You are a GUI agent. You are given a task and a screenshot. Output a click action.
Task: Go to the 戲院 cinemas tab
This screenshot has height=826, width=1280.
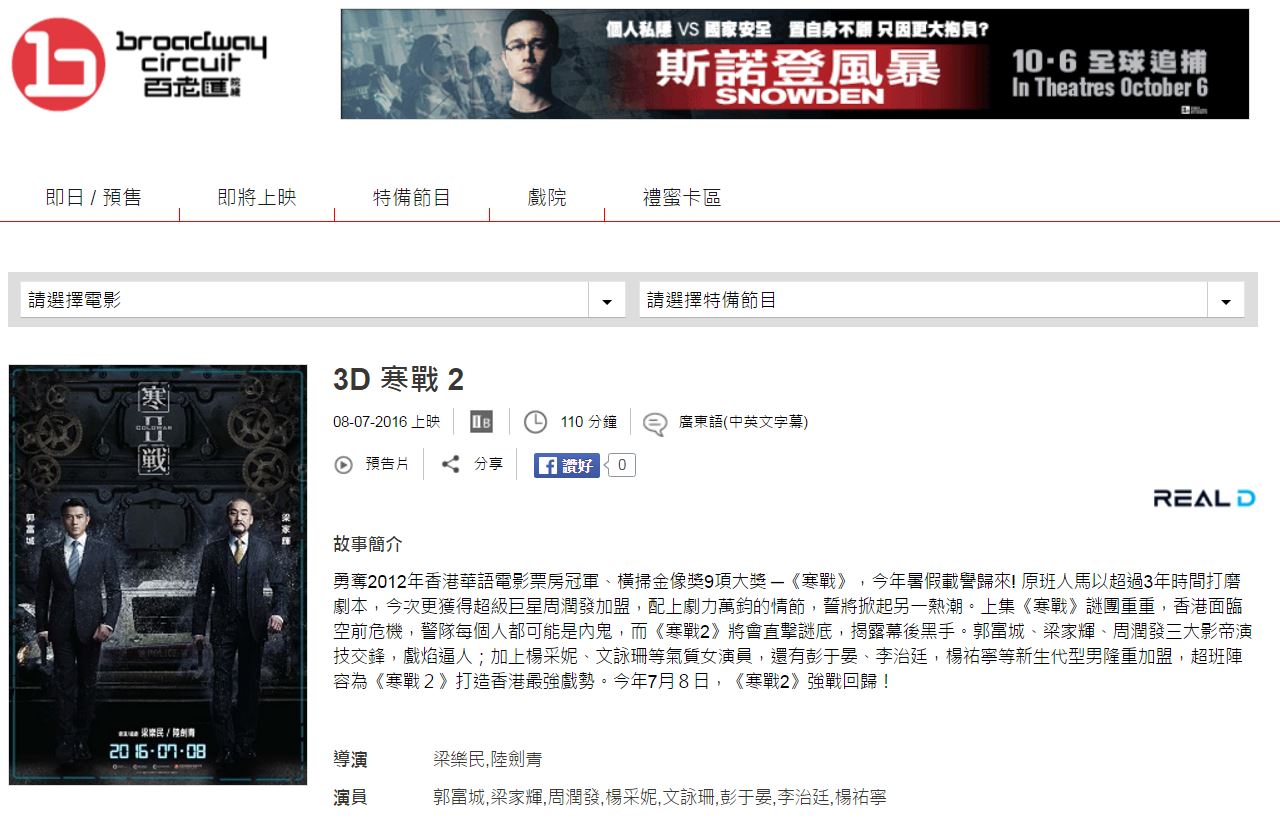pyautogui.click(x=547, y=198)
